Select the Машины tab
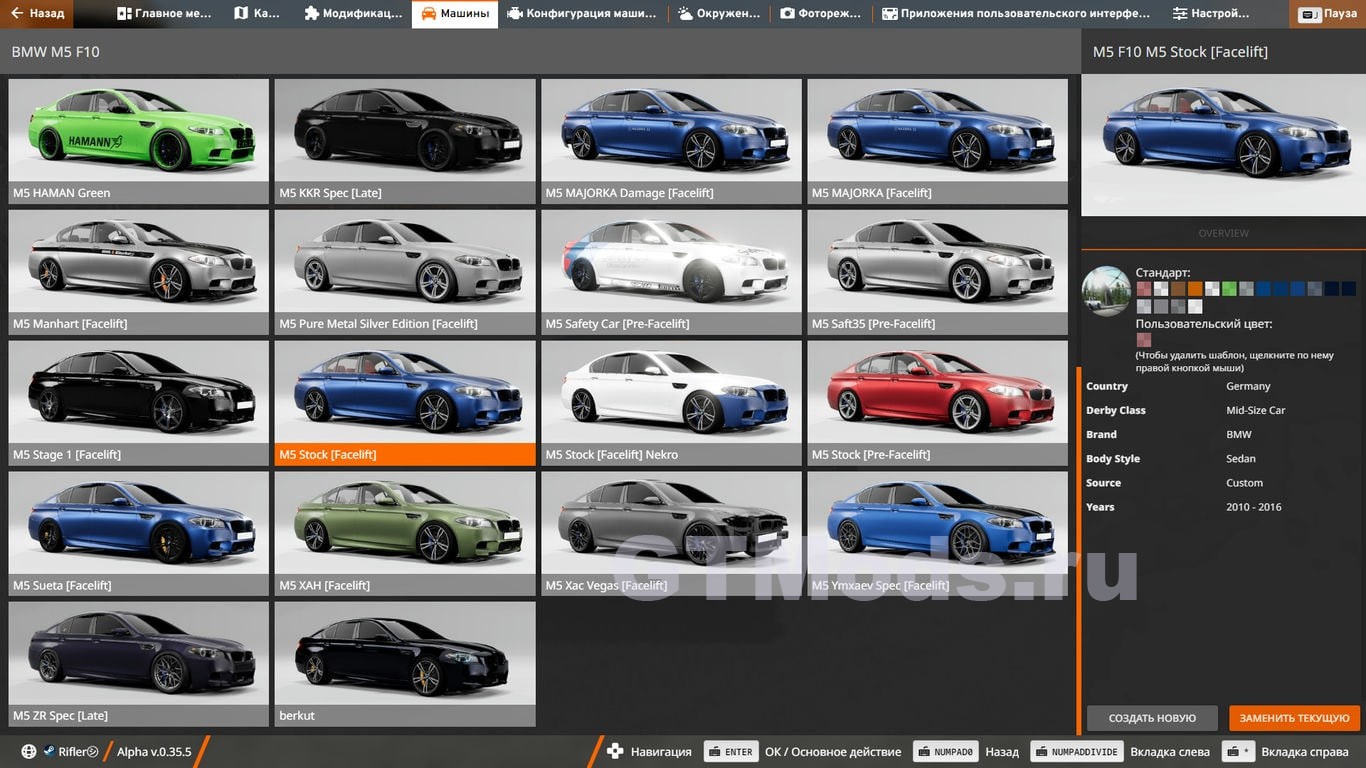Viewport: 1366px width, 768px height. pyautogui.click(x=455, y=14)
